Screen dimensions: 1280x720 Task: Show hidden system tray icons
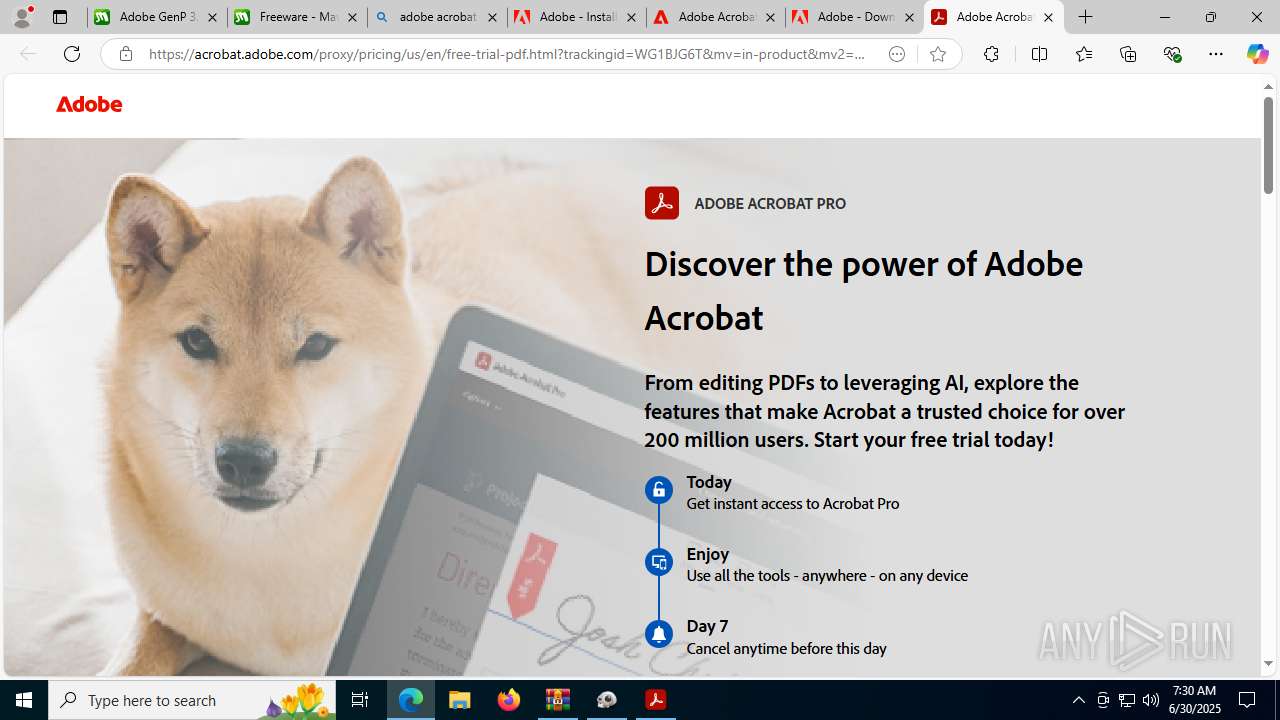click(x=1078, y=700)
